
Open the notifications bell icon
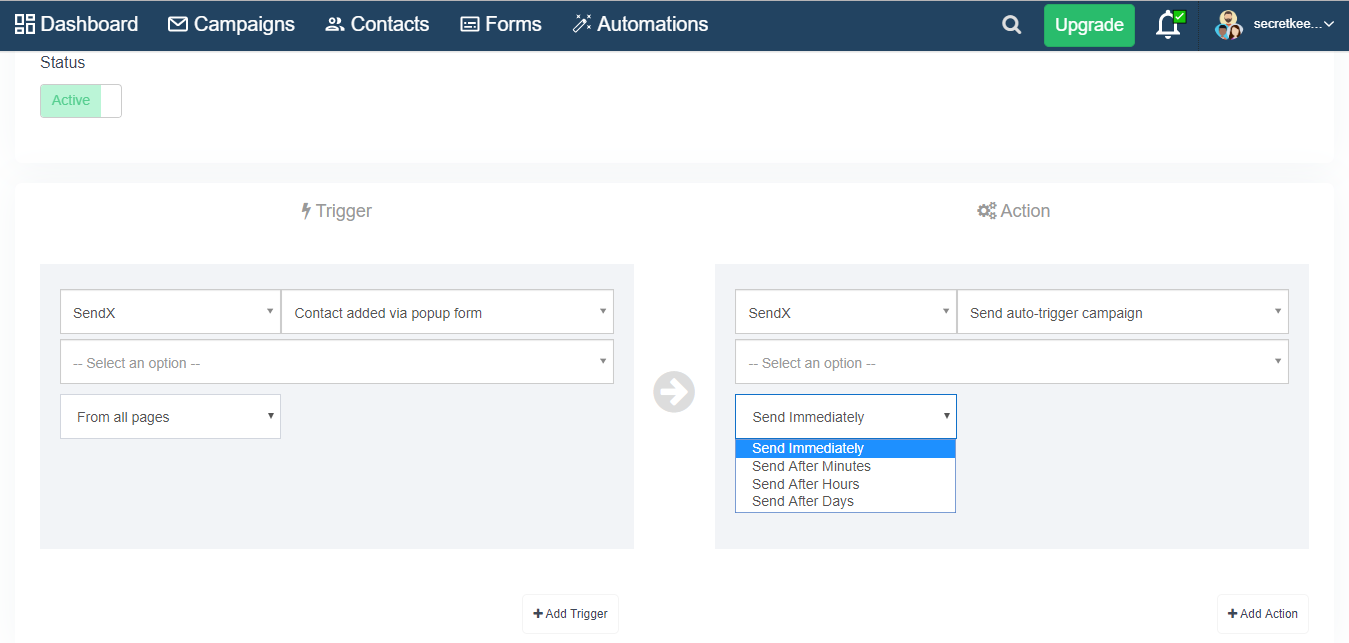pos(1168,25)
